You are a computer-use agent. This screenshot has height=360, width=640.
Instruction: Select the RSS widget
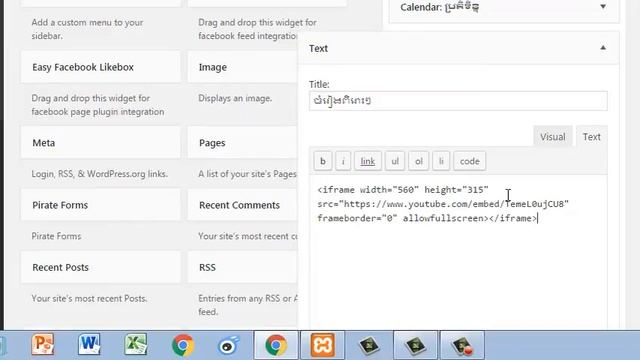coord(242,267)
